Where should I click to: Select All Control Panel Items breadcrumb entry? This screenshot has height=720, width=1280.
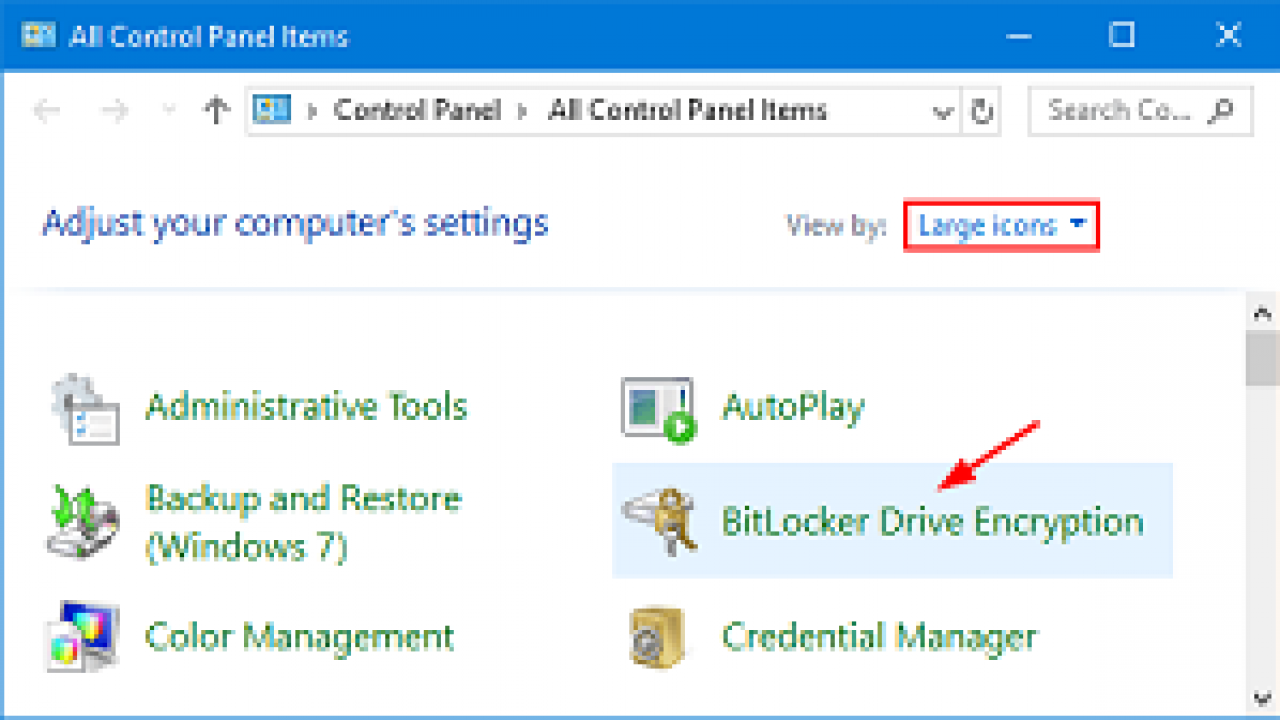(x=686, y=110)
